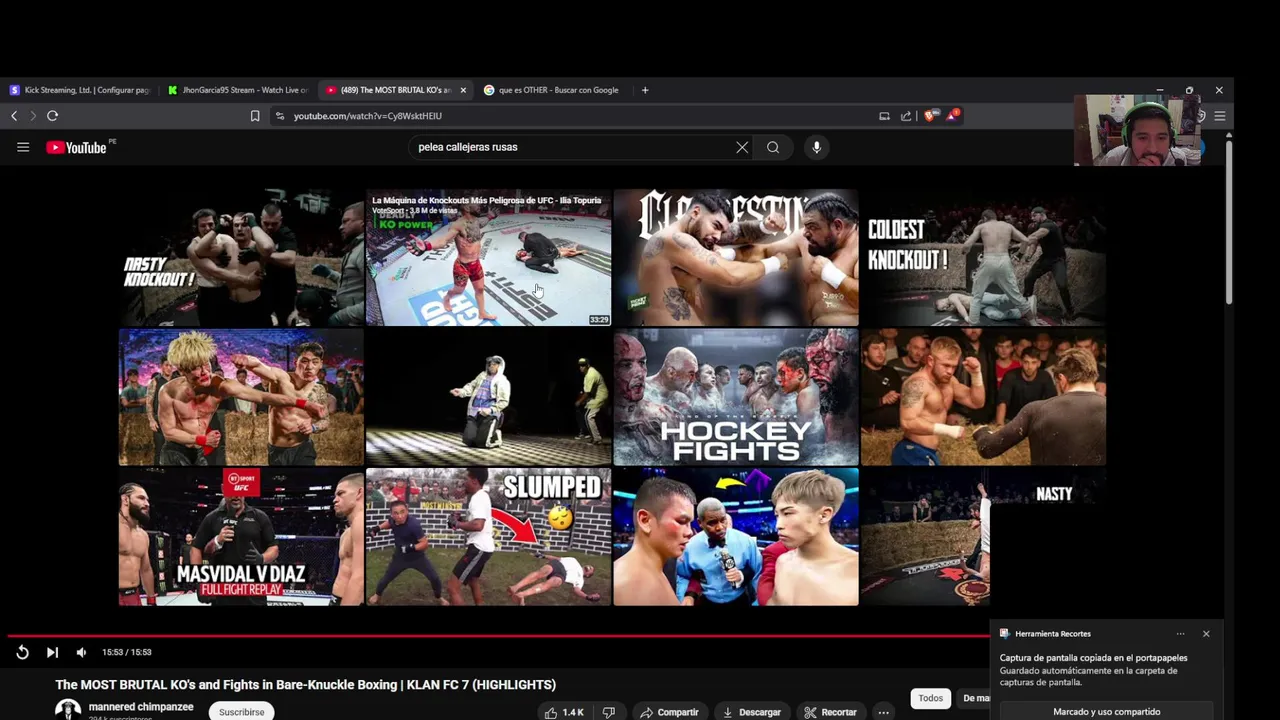This screenshot has width=1280, height=720.
Task: Open the YouTube hamburger guide menu
Action: click(23, 147)
